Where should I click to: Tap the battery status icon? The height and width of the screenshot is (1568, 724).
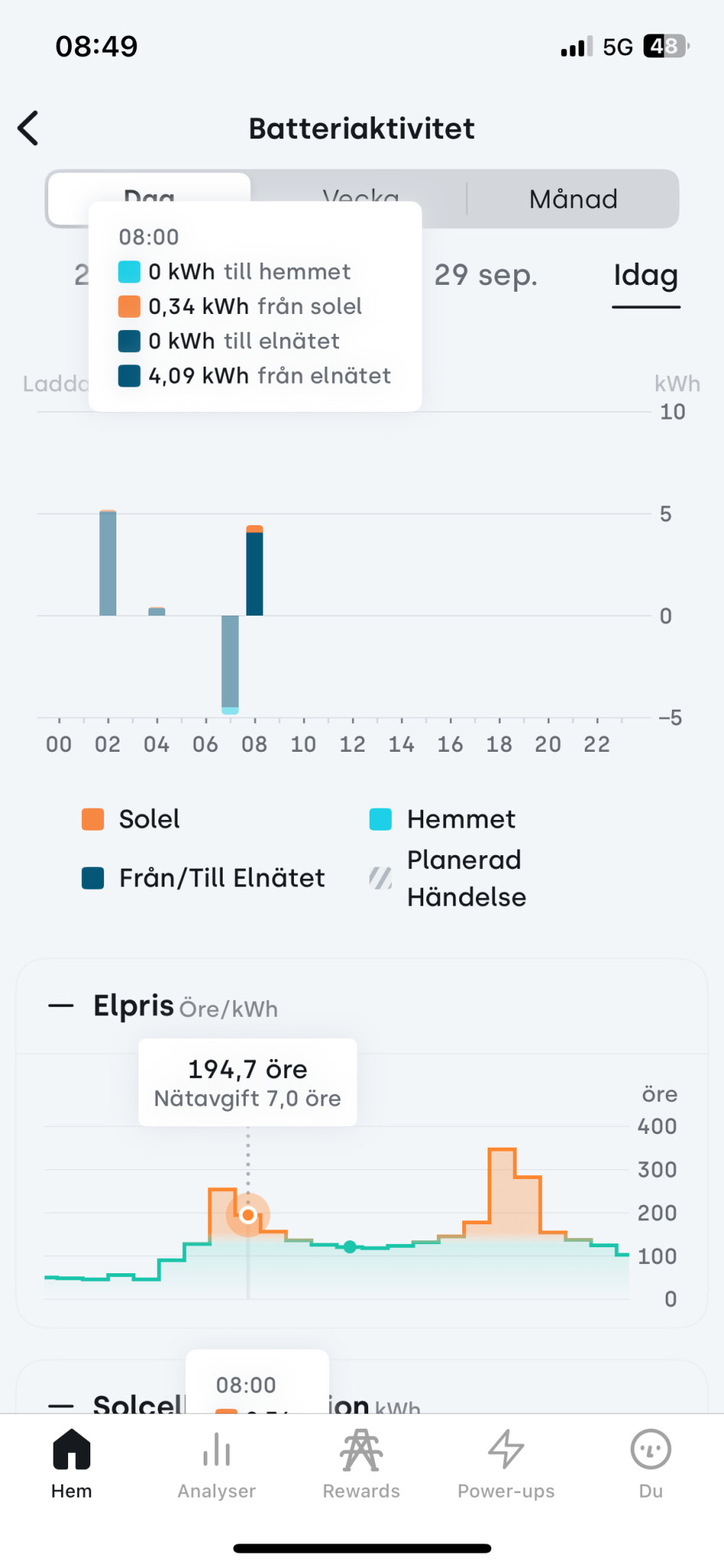click(x=665, y=47)
